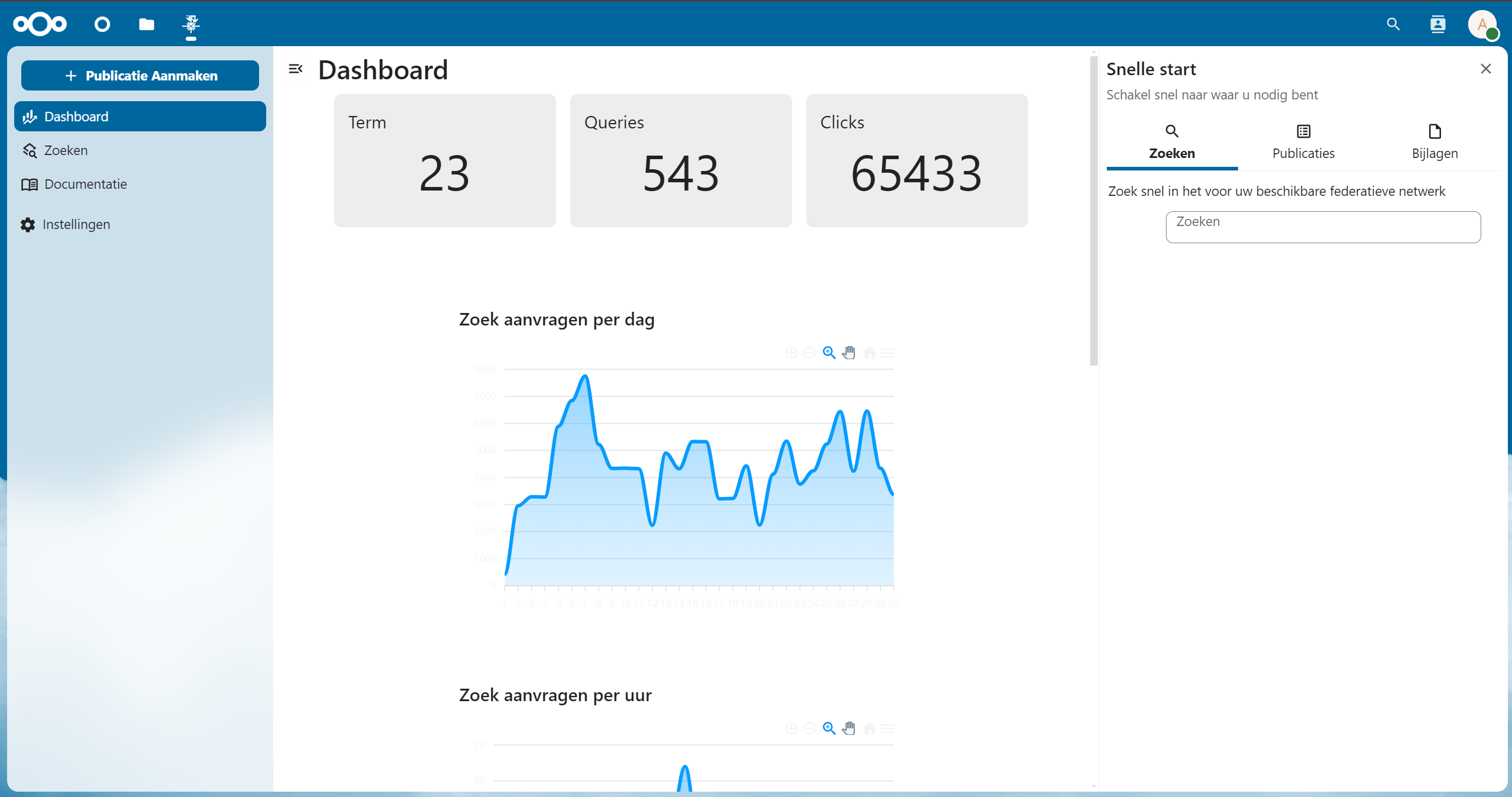Toggle the navigation sidebar collapse icon
This screenshot has height=797, width=1512.
coord(295,69)
